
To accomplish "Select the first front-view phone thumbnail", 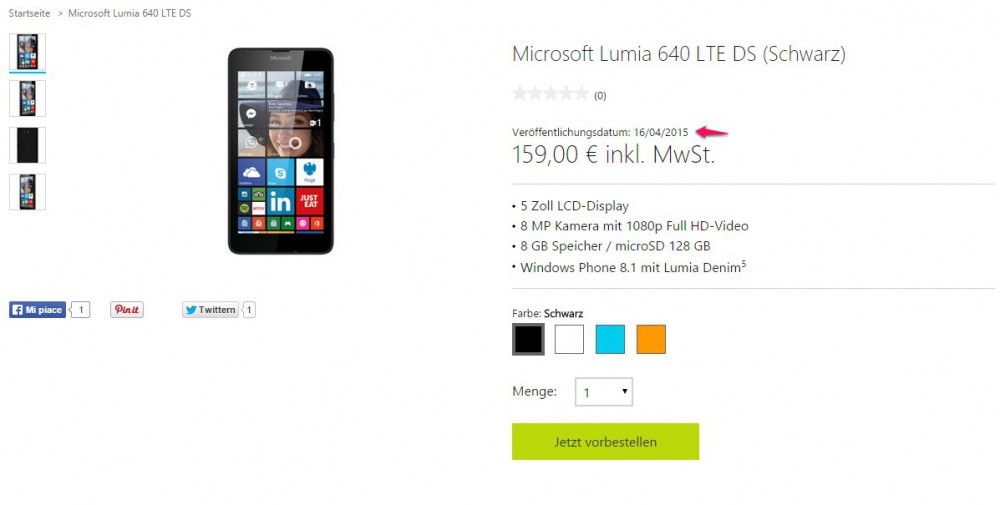I will [x=27, y=52].
